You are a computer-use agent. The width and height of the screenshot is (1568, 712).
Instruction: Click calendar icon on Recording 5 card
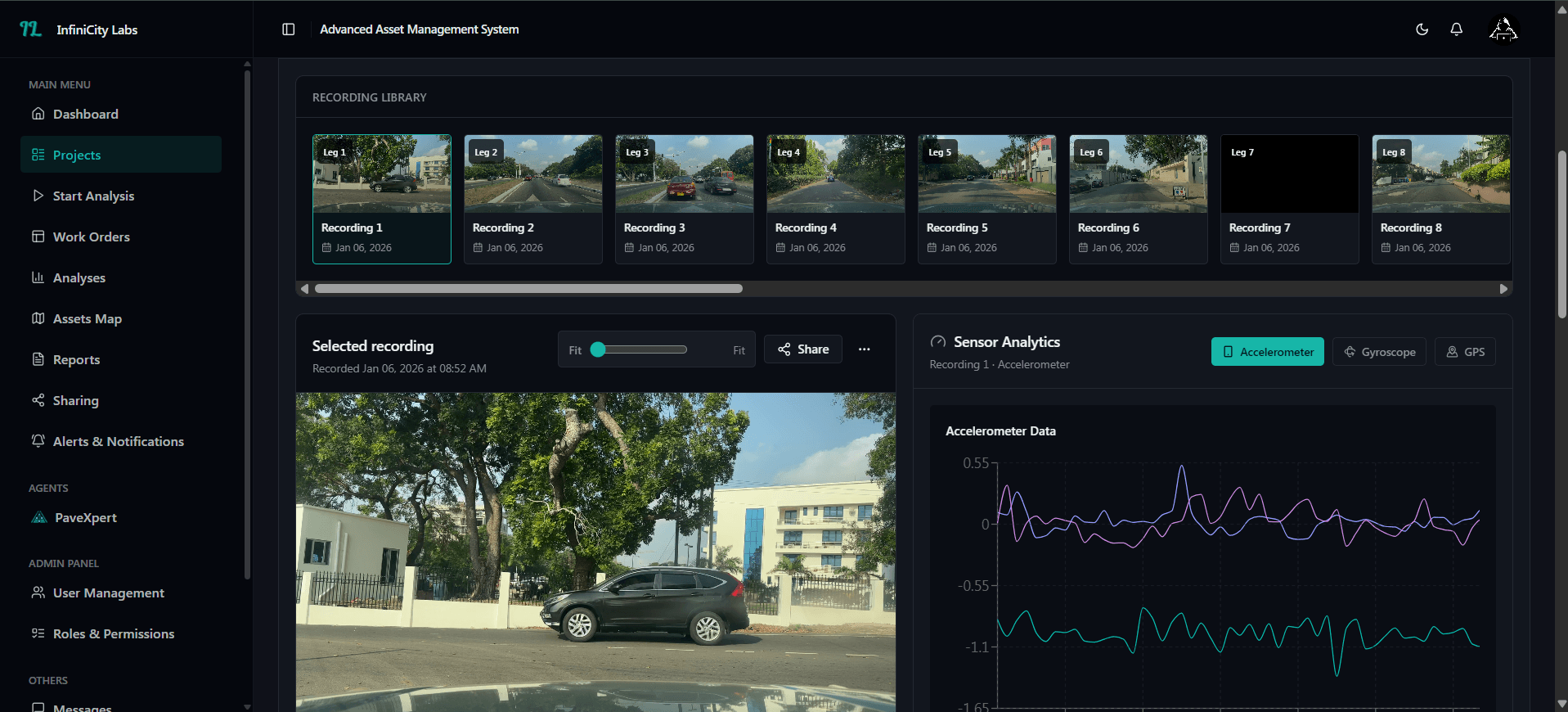932,247
